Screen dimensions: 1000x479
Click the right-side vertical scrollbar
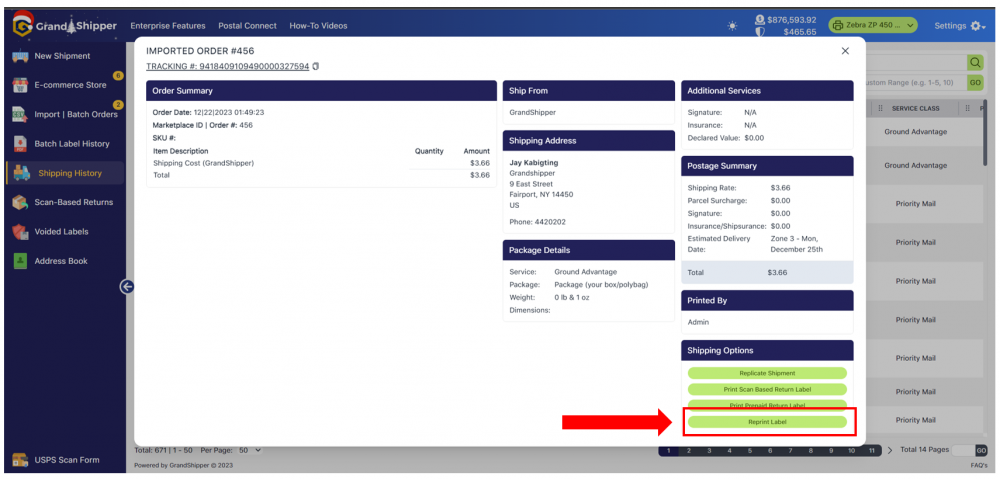pos(987,134)
